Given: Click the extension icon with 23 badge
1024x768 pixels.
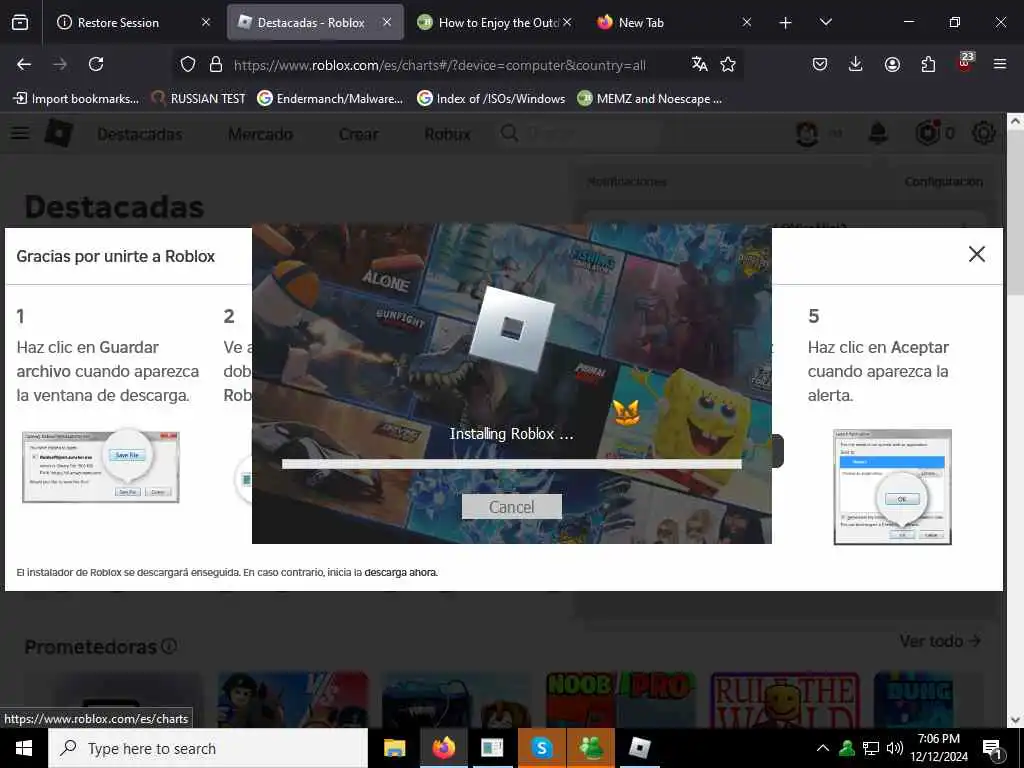Looking at the screenshot, I should tap(965, 63).
